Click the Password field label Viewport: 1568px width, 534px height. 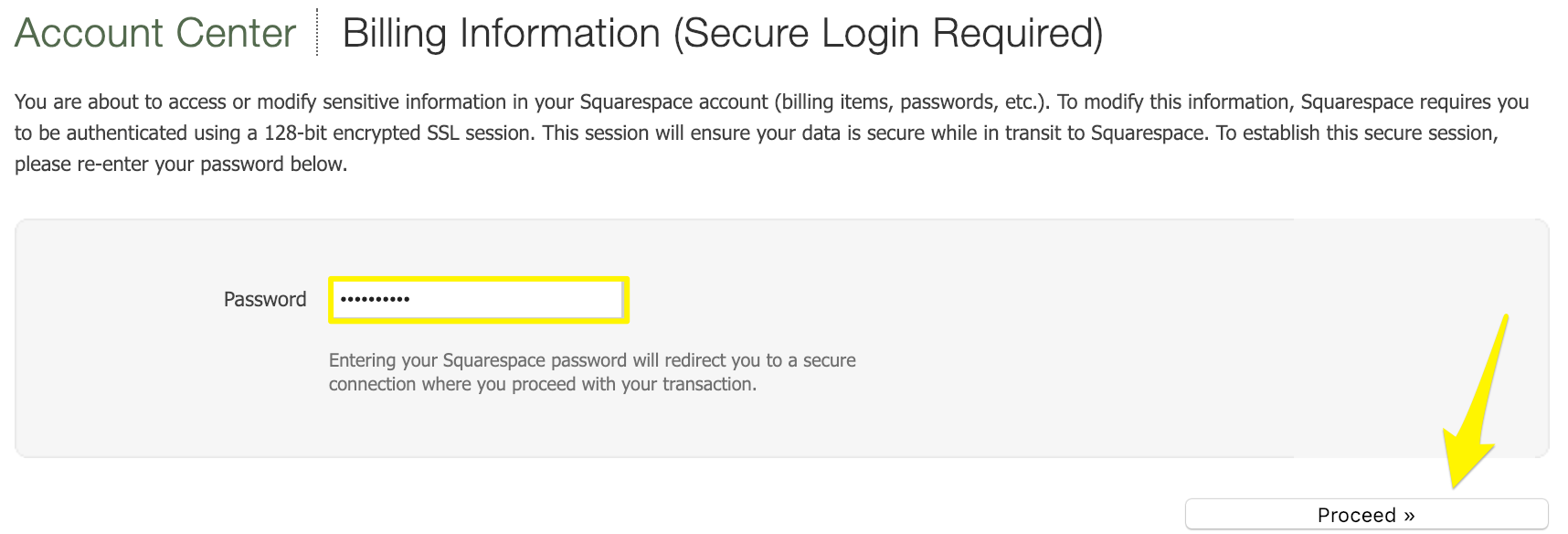click(265, 300)
